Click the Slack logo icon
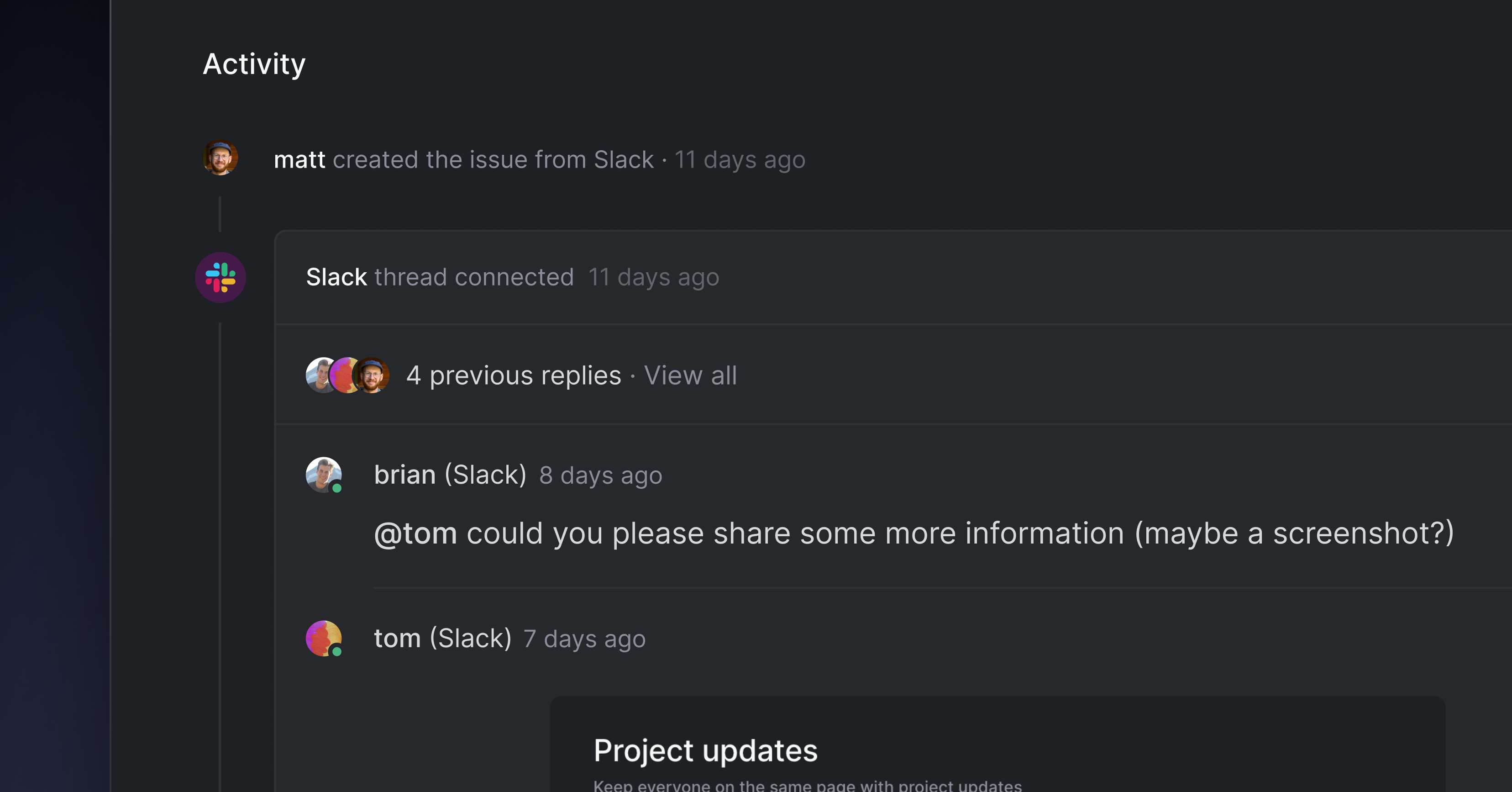The image size is (1512, 792). coord(220,277)
